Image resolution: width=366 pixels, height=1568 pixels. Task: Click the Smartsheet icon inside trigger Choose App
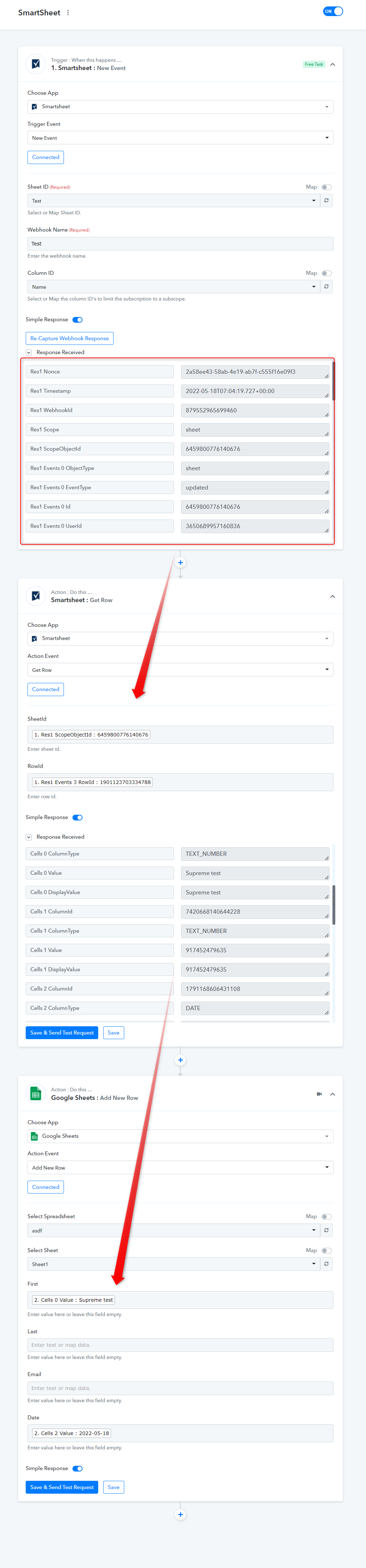(35, 107)
